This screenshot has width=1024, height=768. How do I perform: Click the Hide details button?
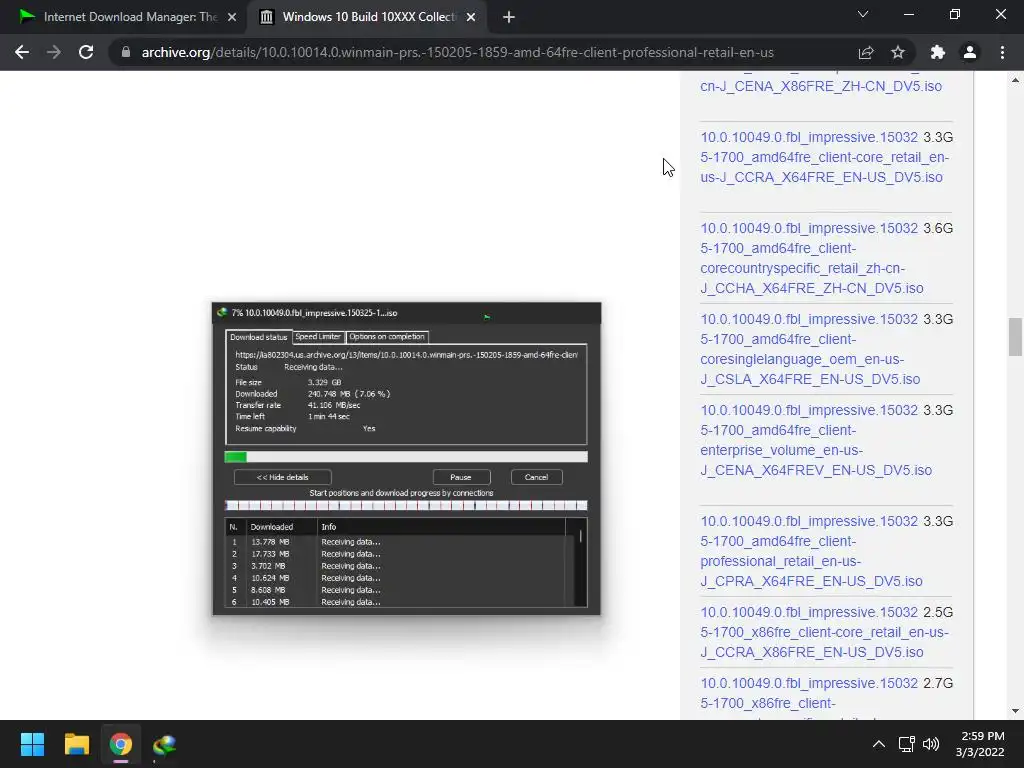pyautogui.click(x=283, y=477)
